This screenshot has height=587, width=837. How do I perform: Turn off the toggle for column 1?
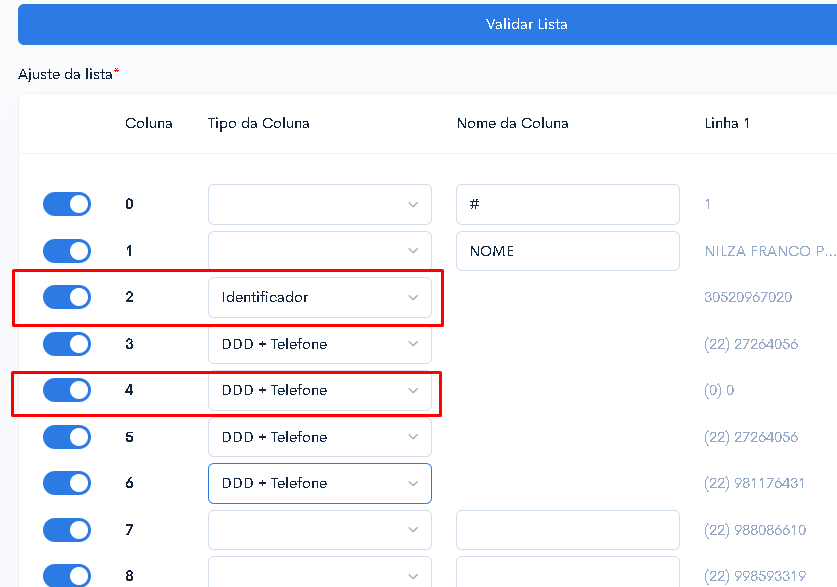click(x=67, y=251)
